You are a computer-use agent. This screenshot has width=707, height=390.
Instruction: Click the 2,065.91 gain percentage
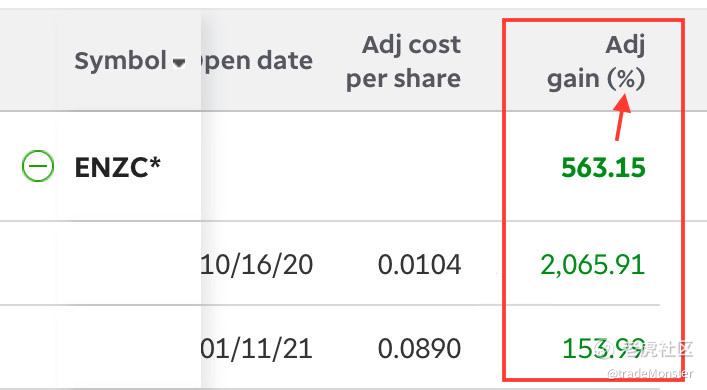[x=592, y=264]
